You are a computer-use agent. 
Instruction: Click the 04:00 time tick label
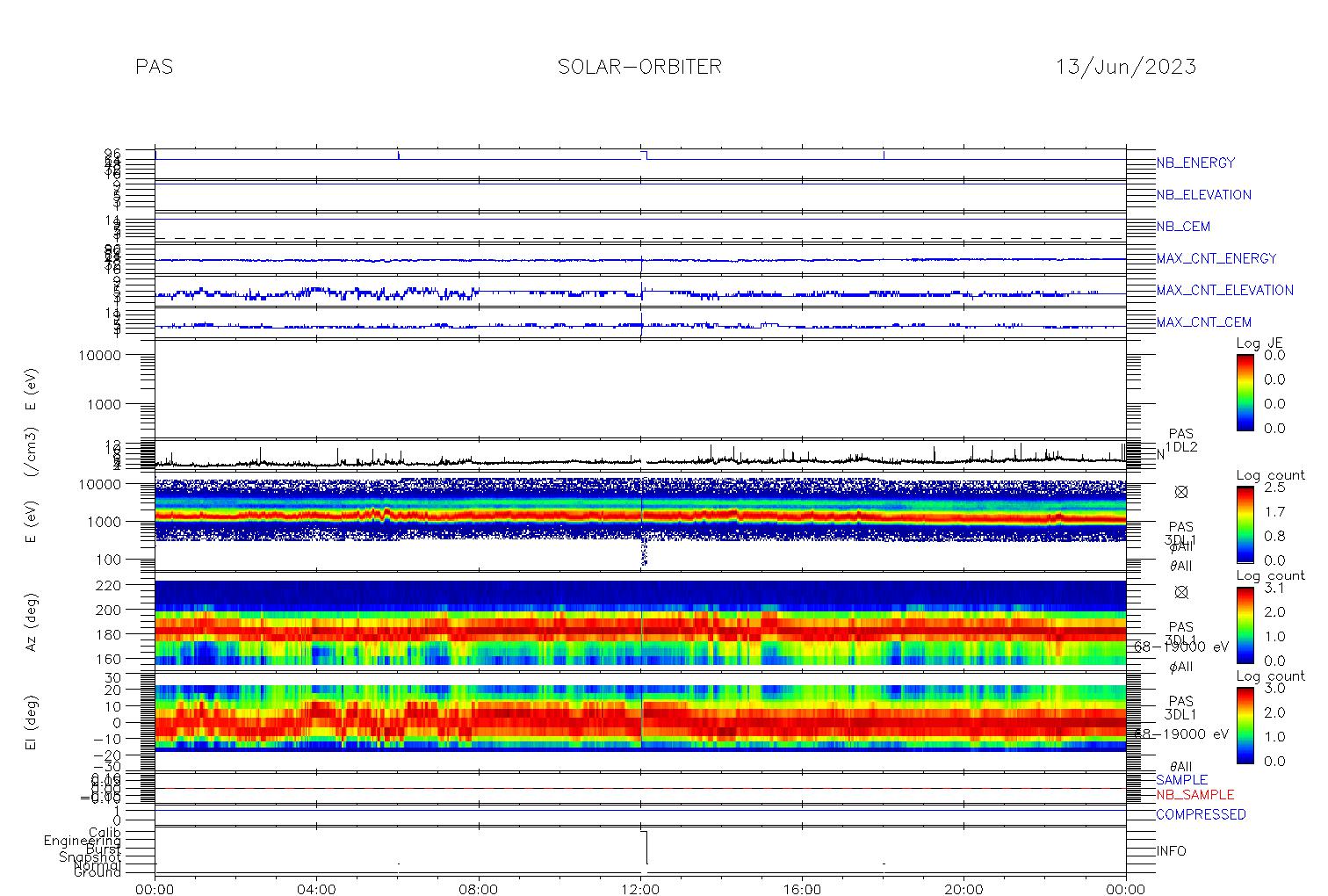click(x=317, y=888)
